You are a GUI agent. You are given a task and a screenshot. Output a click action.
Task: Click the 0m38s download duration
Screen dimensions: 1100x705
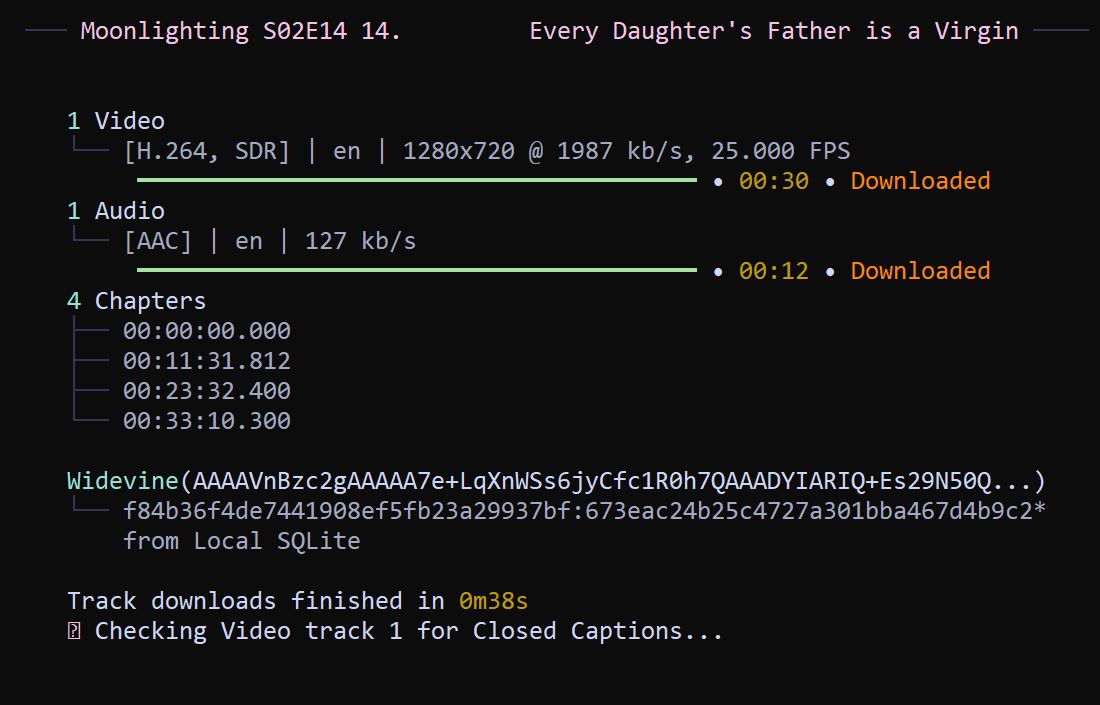(493, 601)
